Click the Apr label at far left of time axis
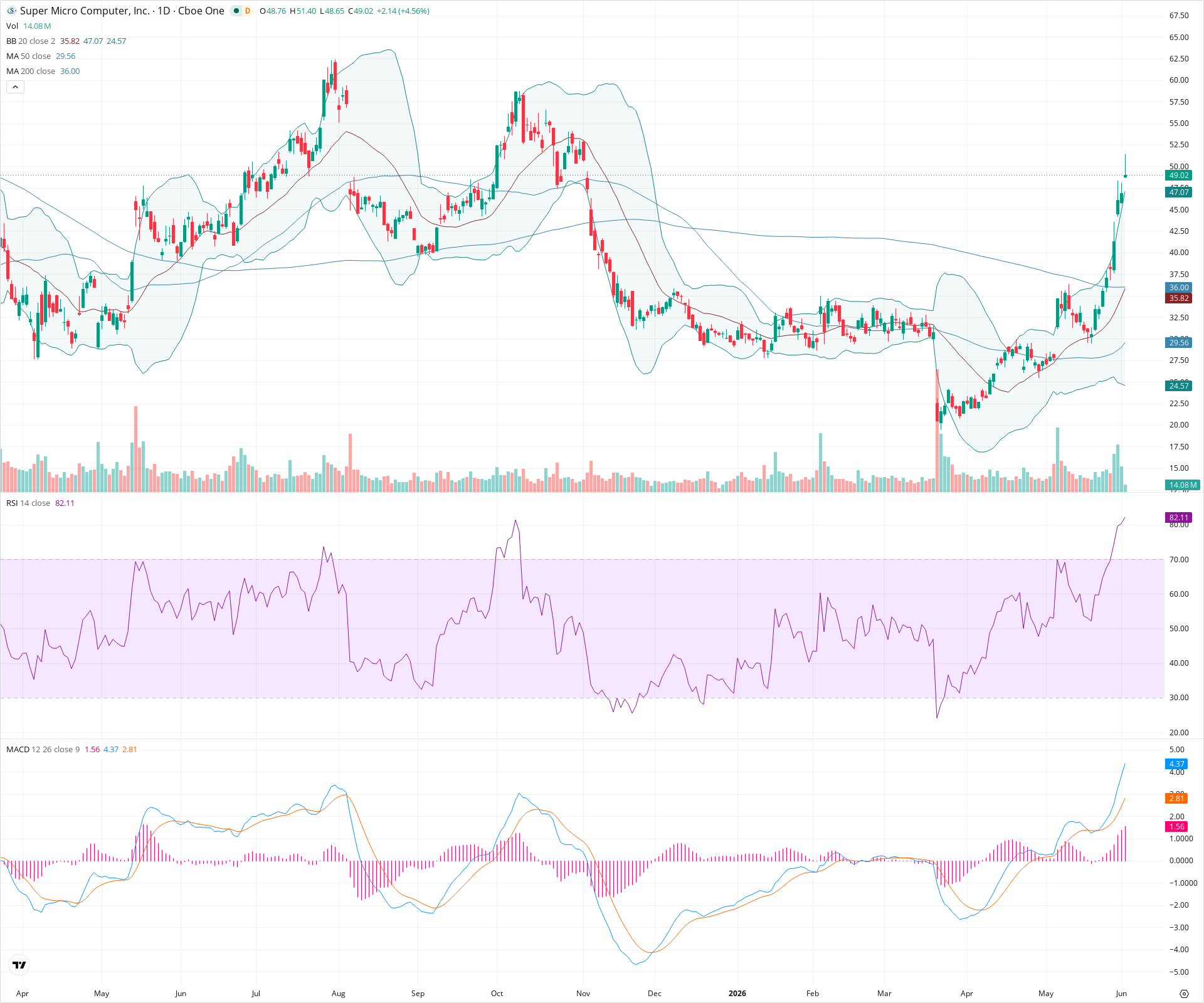 [22, 993]
